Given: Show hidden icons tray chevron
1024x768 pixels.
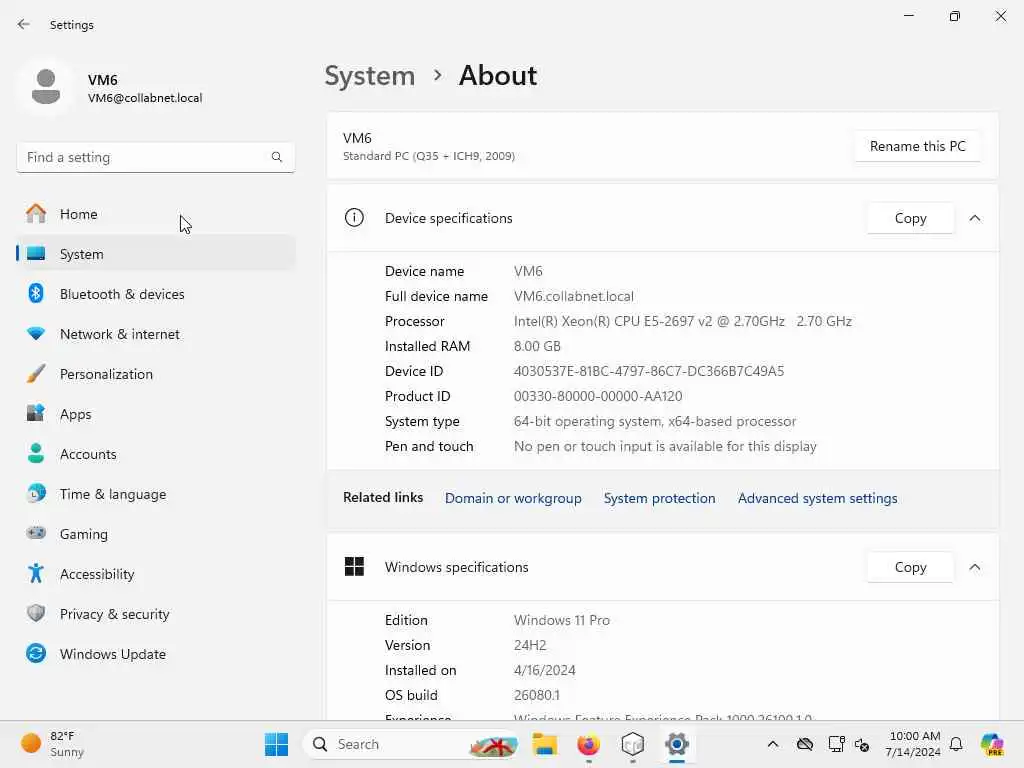Looking at the screenshot, I should tap(773, 744).
